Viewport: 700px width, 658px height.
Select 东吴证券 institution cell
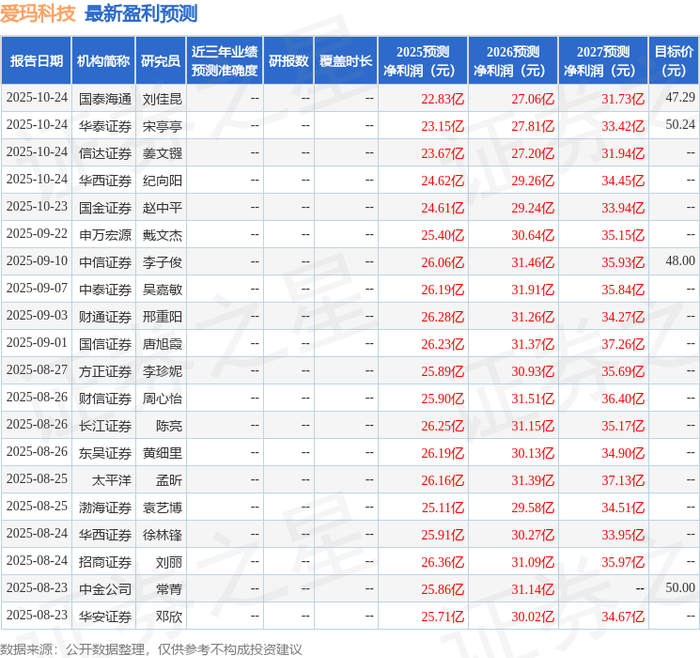[105, 453]
